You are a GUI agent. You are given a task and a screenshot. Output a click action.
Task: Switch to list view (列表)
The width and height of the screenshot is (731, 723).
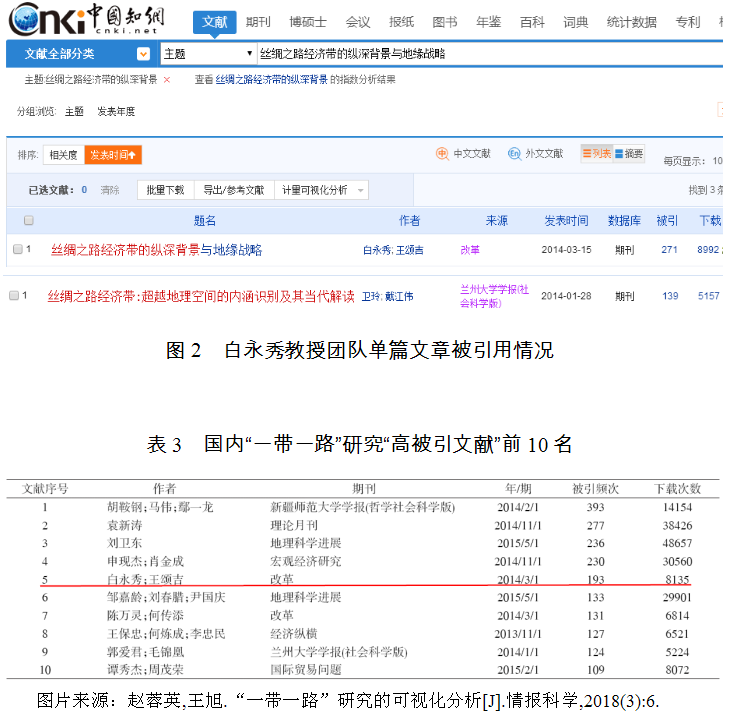point(596,154)
